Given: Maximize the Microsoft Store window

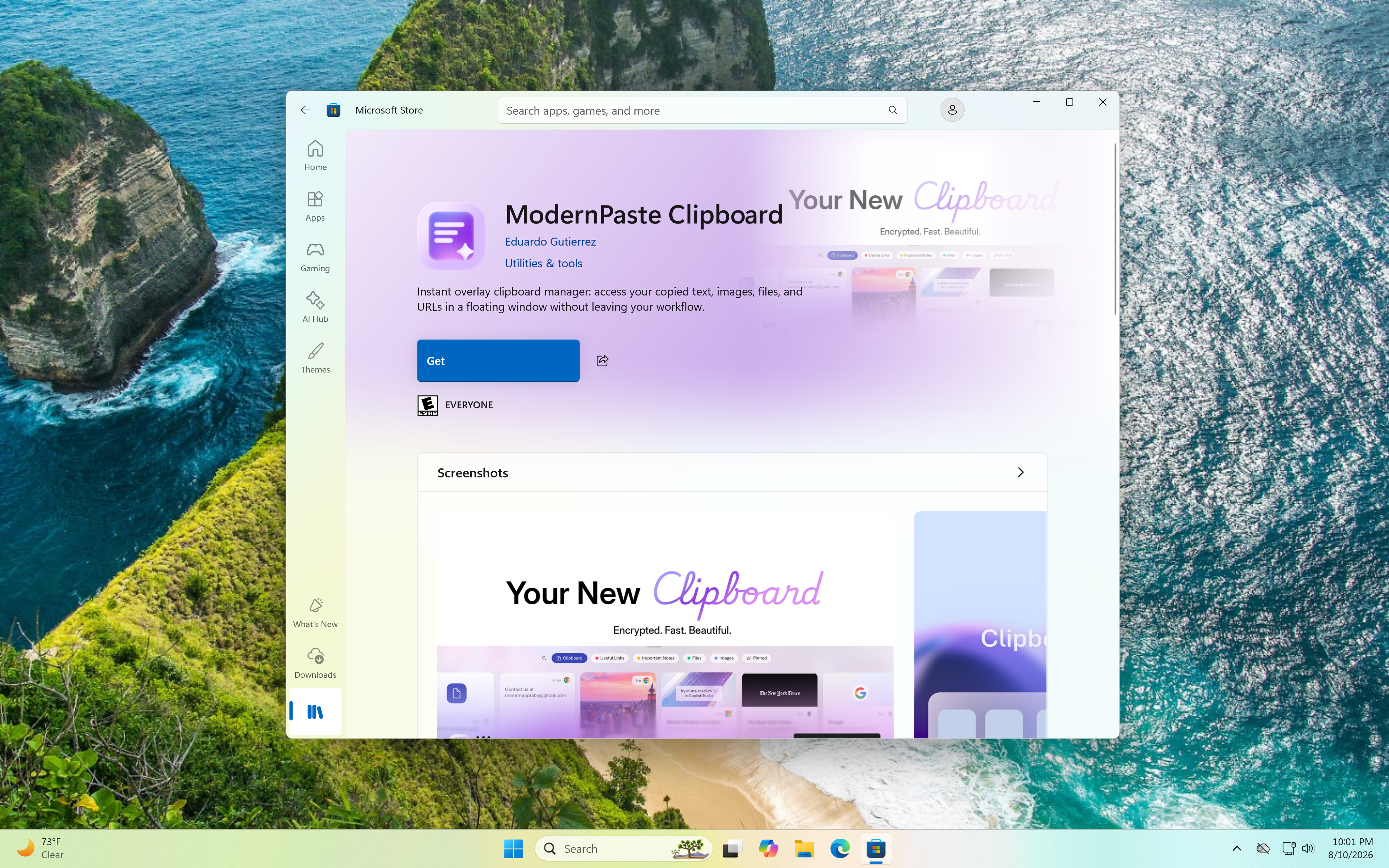Looking at the screenshot, I should 1069,102.
